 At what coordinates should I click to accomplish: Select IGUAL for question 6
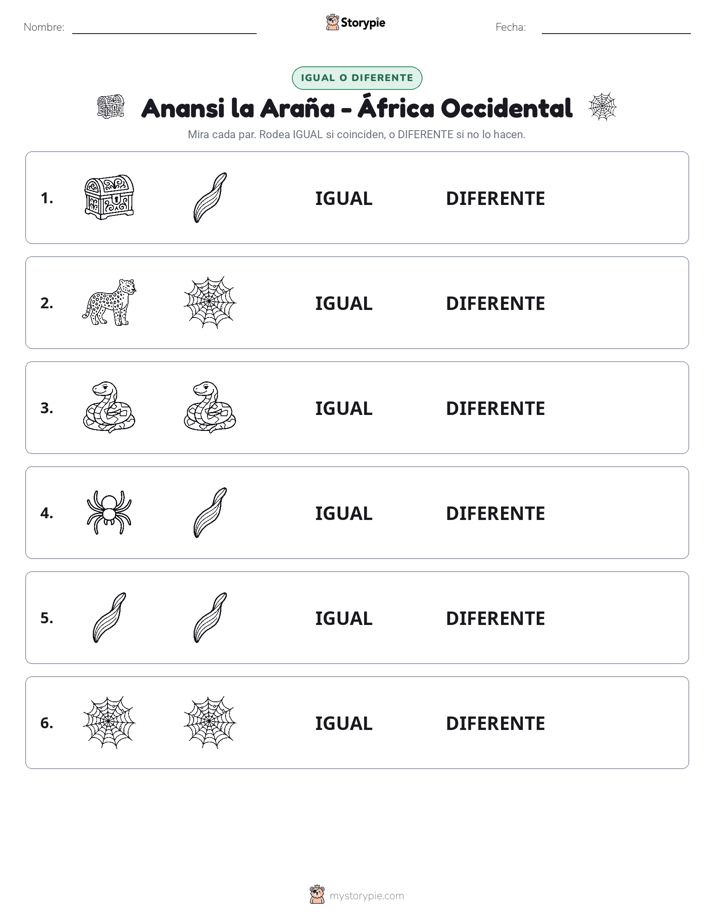[x=343, y=722]
